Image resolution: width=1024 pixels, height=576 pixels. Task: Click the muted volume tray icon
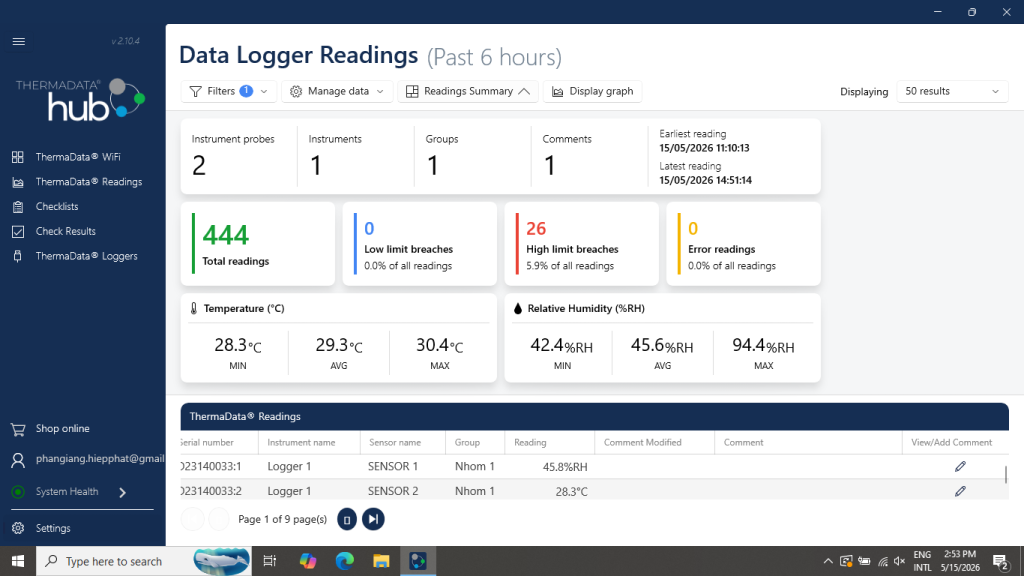coord(899,561)
